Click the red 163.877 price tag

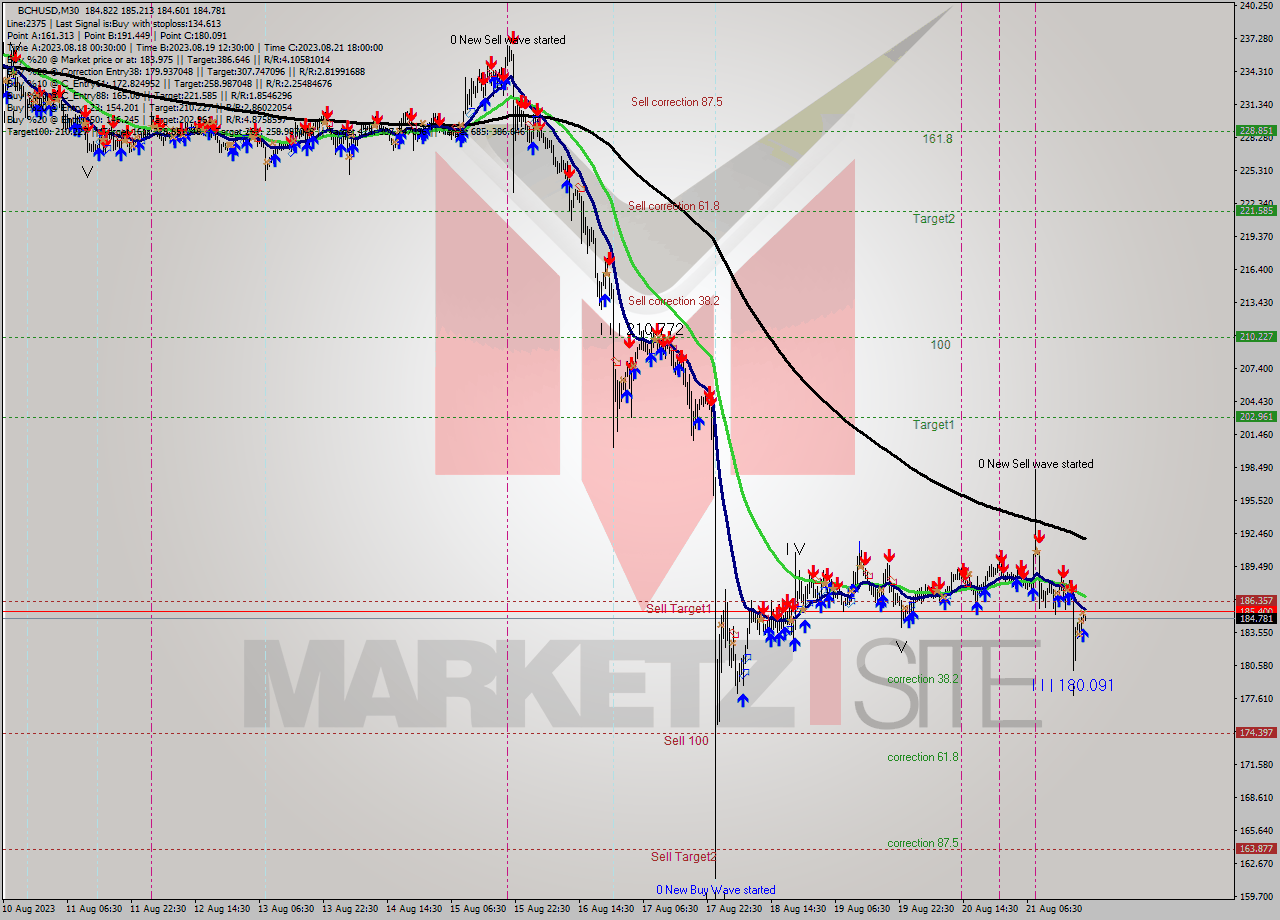coord(1256,848)
